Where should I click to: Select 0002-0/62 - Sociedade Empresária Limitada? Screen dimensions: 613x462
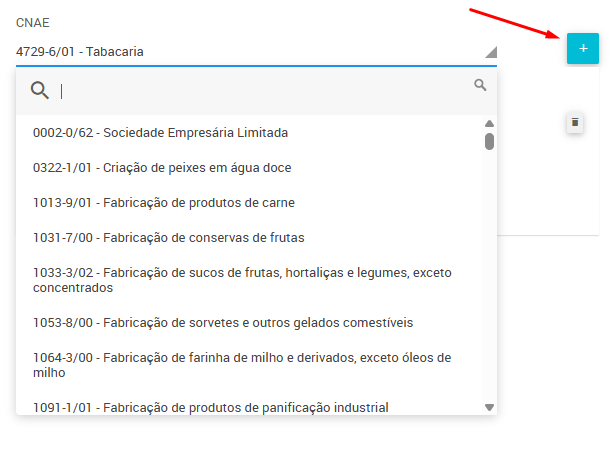pyautogui.click(x=160, y=132)
